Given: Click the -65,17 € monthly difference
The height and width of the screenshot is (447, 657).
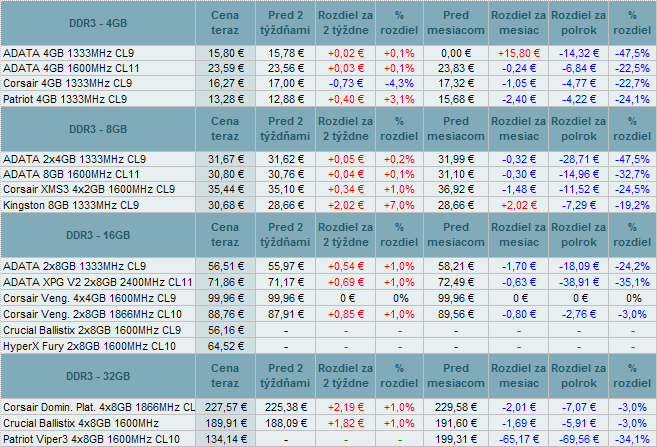Looking at the screenshot, I should click(519, 439).
